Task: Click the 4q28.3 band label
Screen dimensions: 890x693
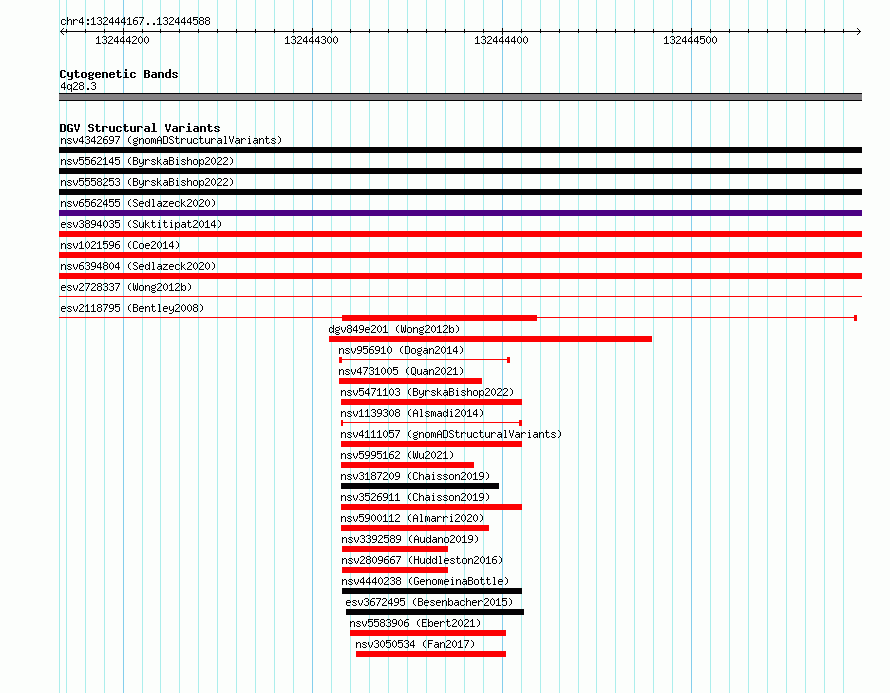Action: click(x=78, y=86)
